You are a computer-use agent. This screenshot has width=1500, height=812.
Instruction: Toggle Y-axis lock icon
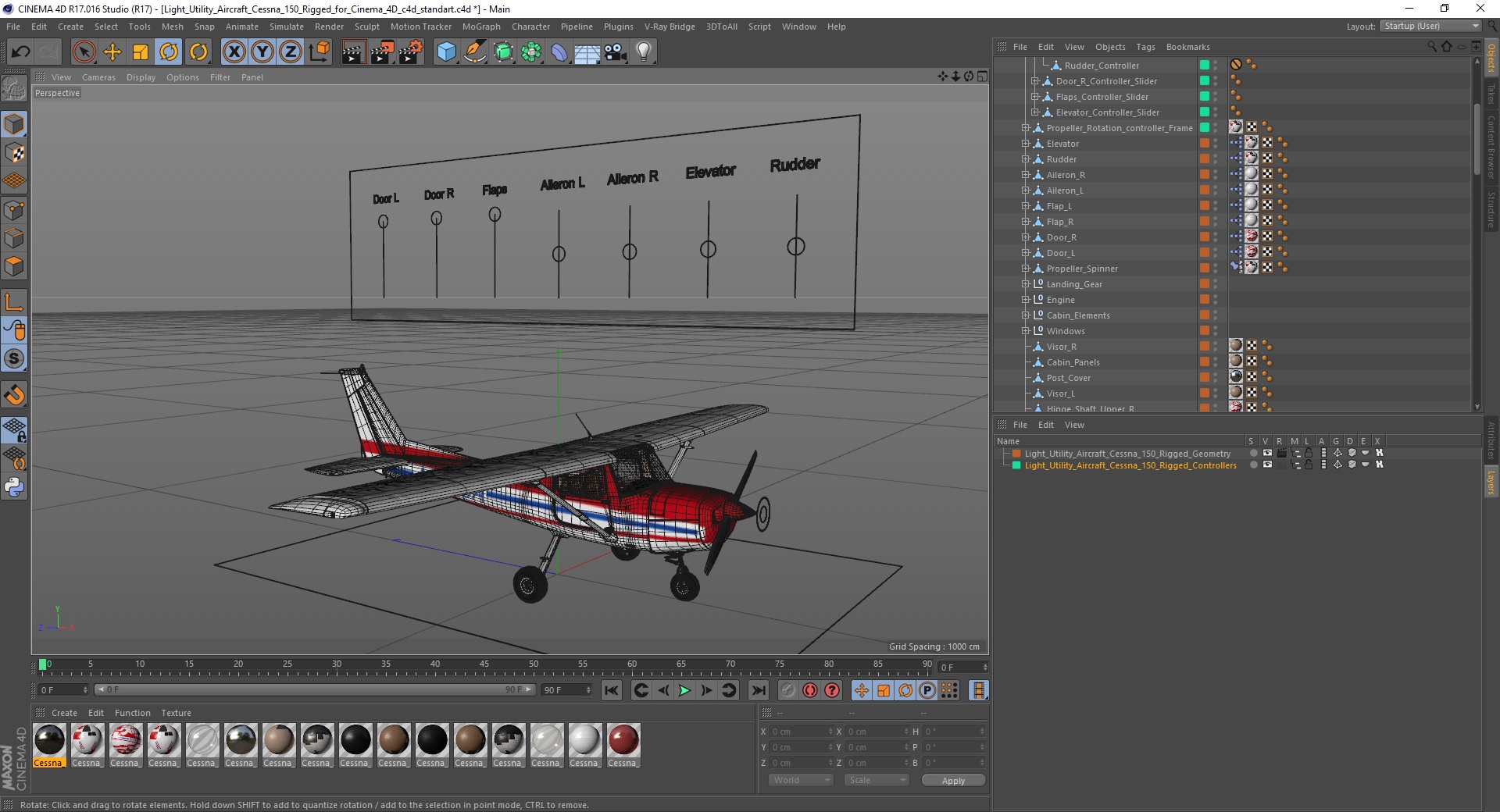(262, 52)
